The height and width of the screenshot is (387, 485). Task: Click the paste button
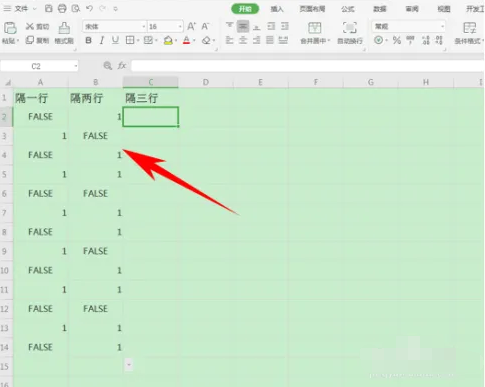click(10, 33)
